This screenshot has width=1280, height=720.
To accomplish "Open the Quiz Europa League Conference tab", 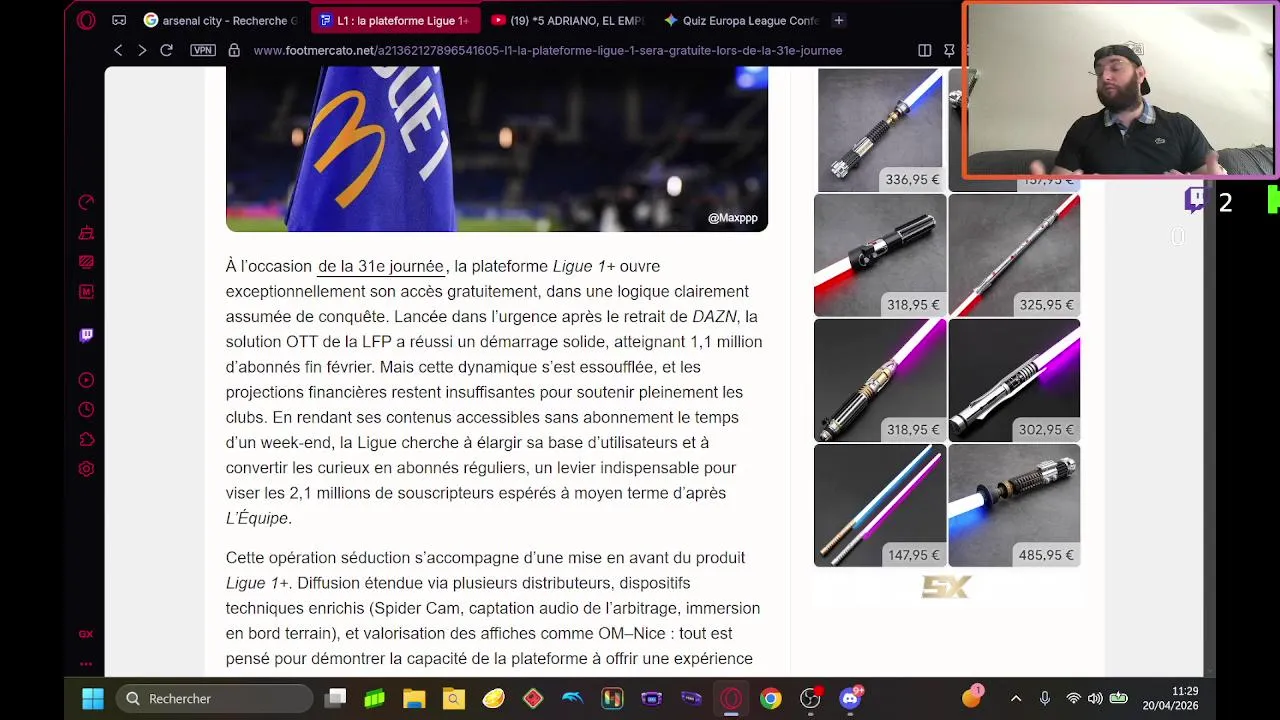I will click(741, 20).
